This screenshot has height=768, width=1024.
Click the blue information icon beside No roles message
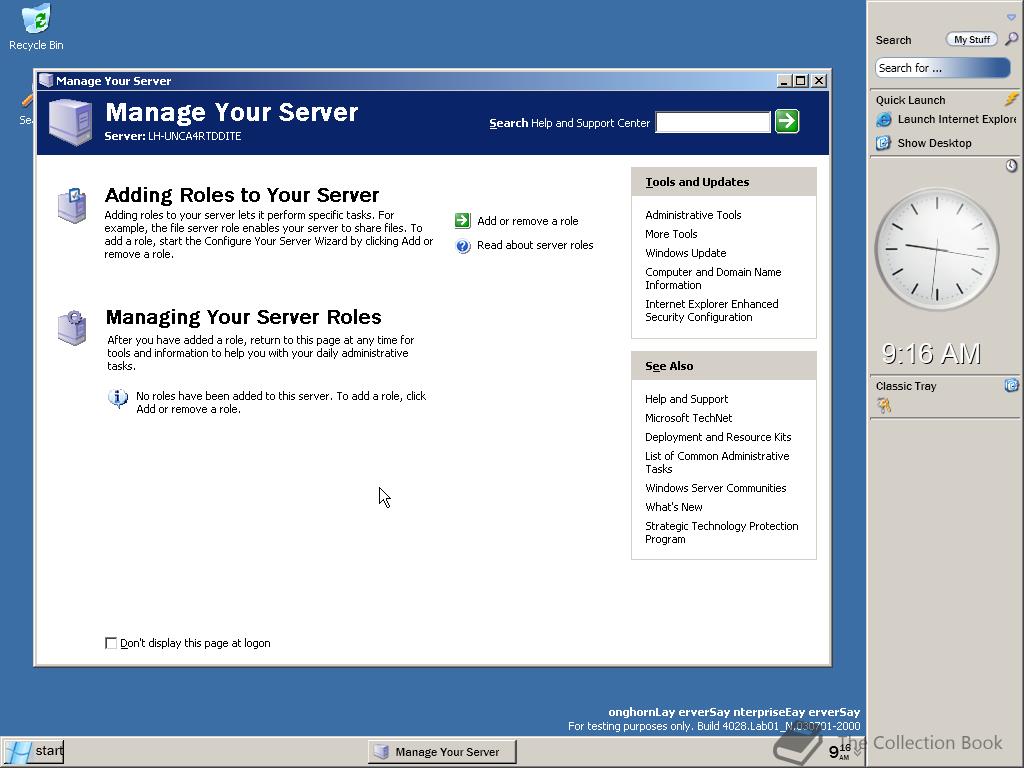tap(118, 397)
